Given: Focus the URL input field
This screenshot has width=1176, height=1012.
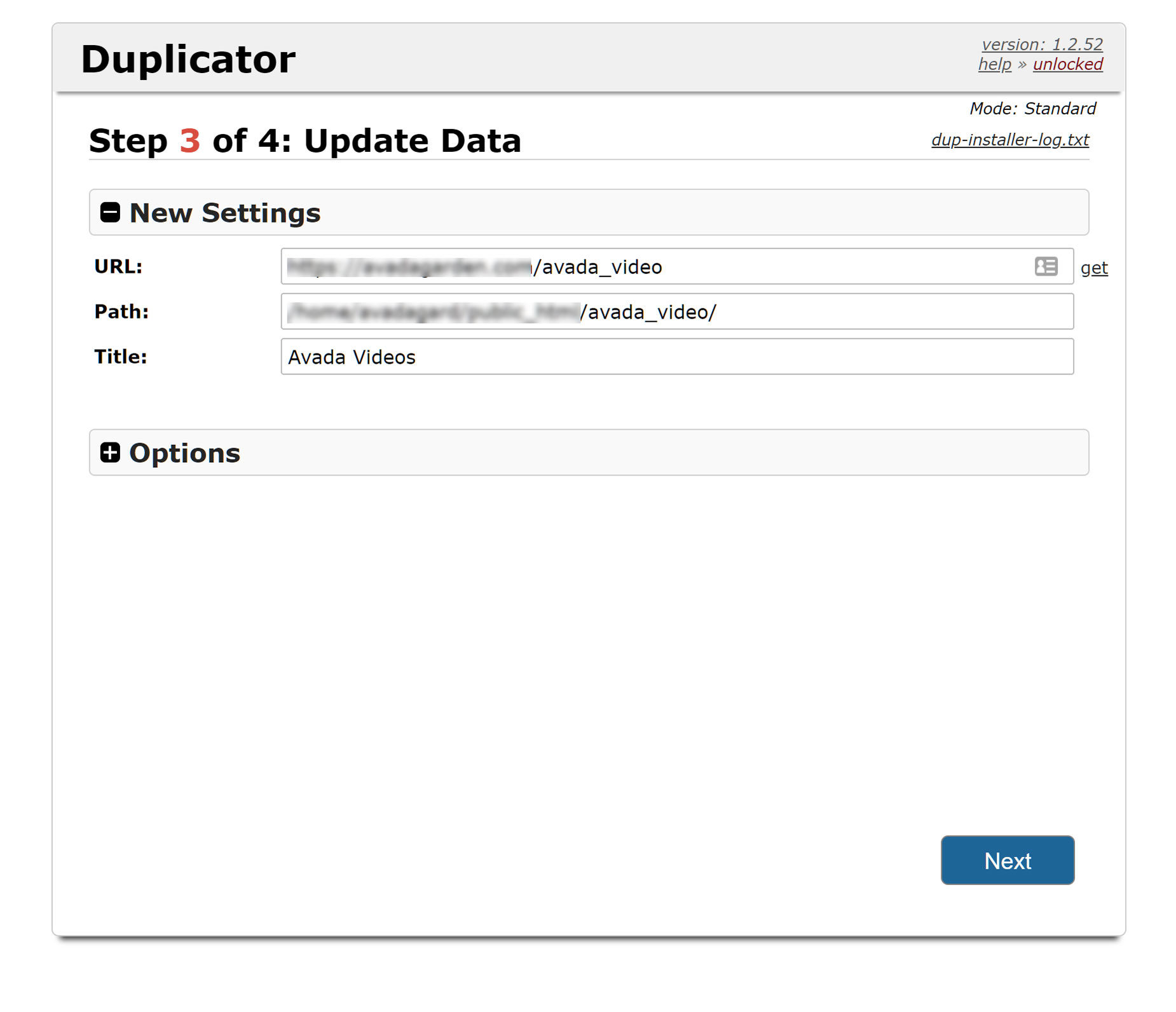Looking at the screenshot, I should click(x=677, y=266).
